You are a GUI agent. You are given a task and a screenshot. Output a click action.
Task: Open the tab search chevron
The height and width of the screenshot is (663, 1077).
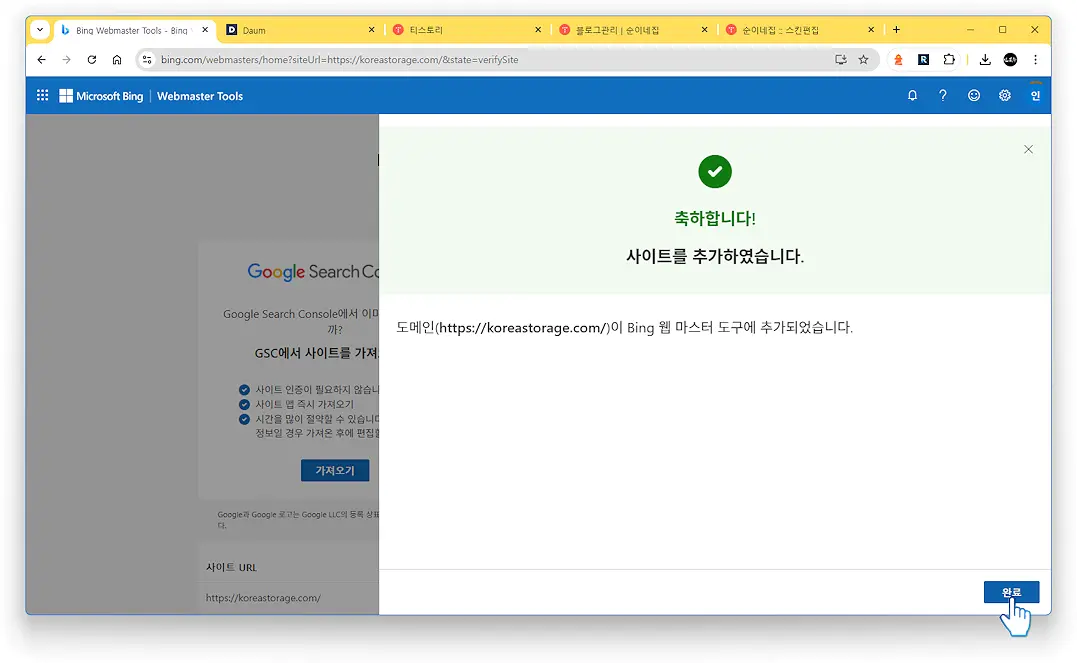40,30
